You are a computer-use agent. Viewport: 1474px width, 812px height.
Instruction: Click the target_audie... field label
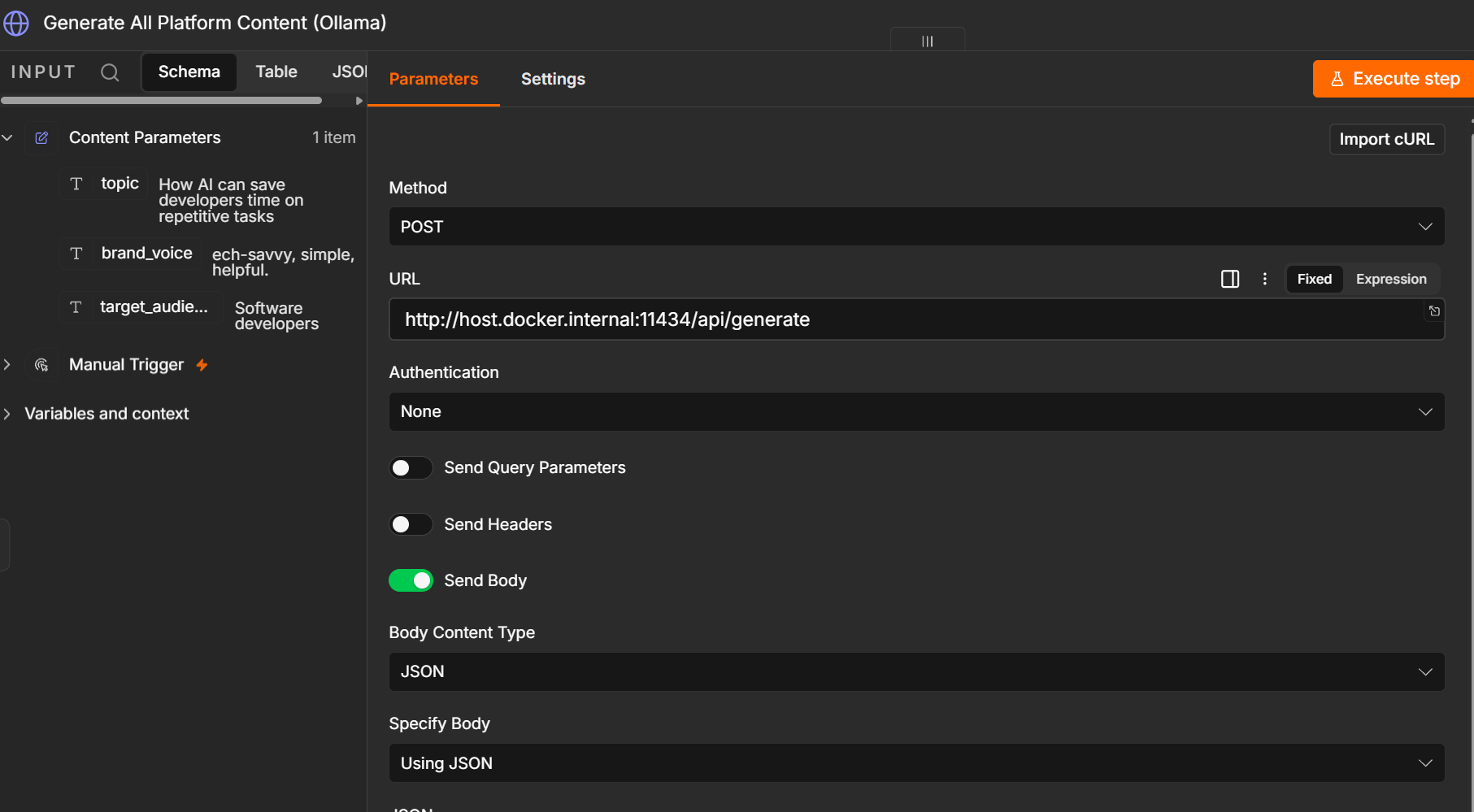pos(154,307)
